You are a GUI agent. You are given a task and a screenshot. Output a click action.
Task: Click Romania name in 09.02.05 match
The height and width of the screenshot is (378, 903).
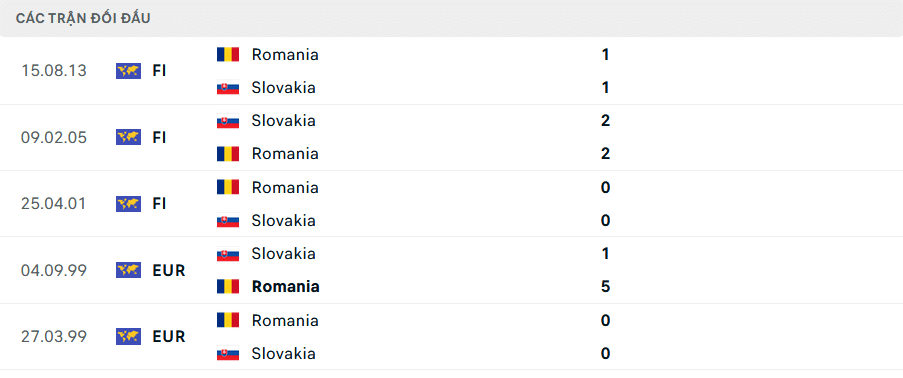click(x=285, y=154)
